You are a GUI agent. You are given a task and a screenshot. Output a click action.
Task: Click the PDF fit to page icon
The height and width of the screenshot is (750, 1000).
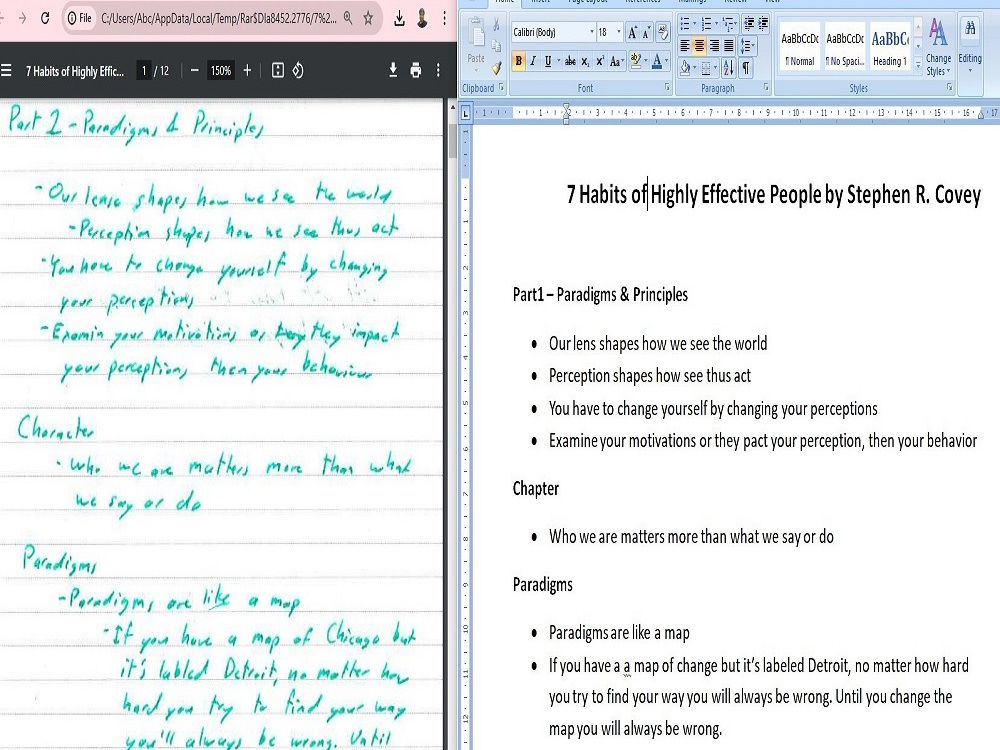point(277,70)
